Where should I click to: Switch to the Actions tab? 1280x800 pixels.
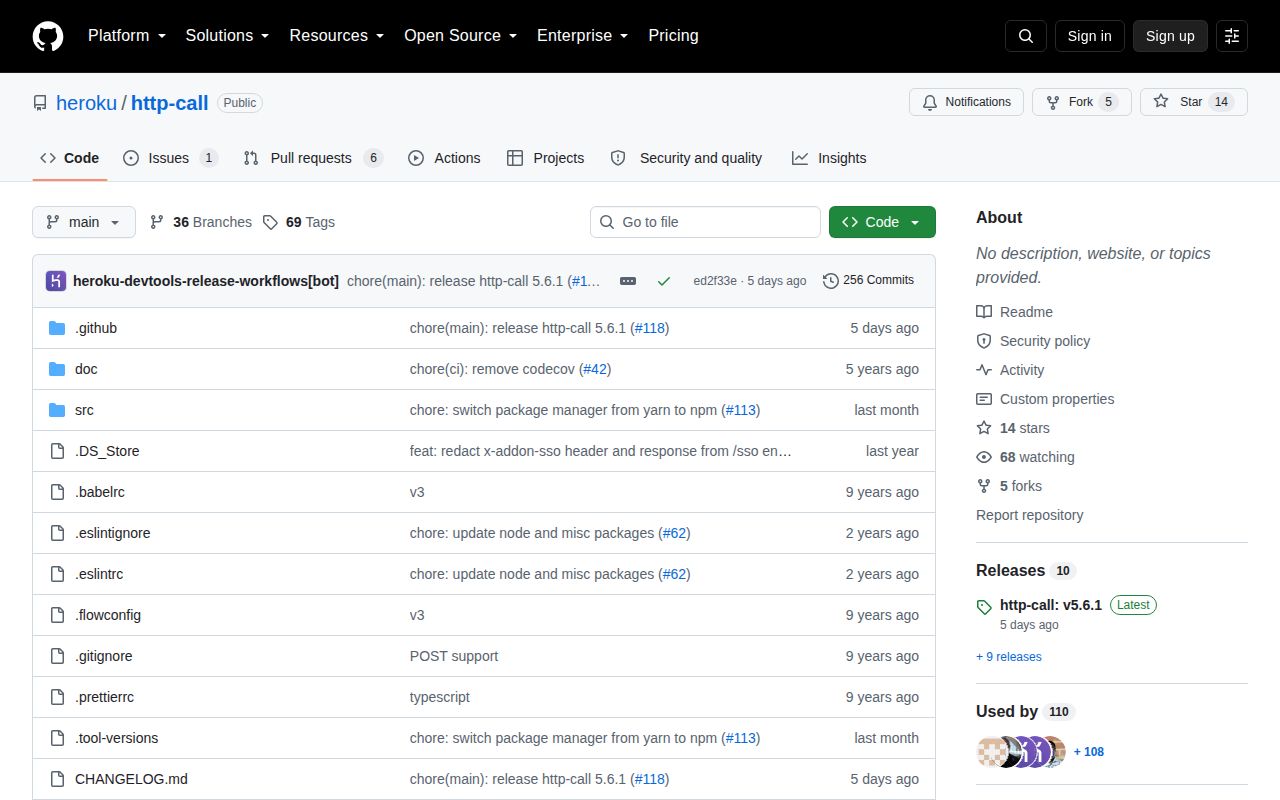pyautogui.click(x=444, y=158)
